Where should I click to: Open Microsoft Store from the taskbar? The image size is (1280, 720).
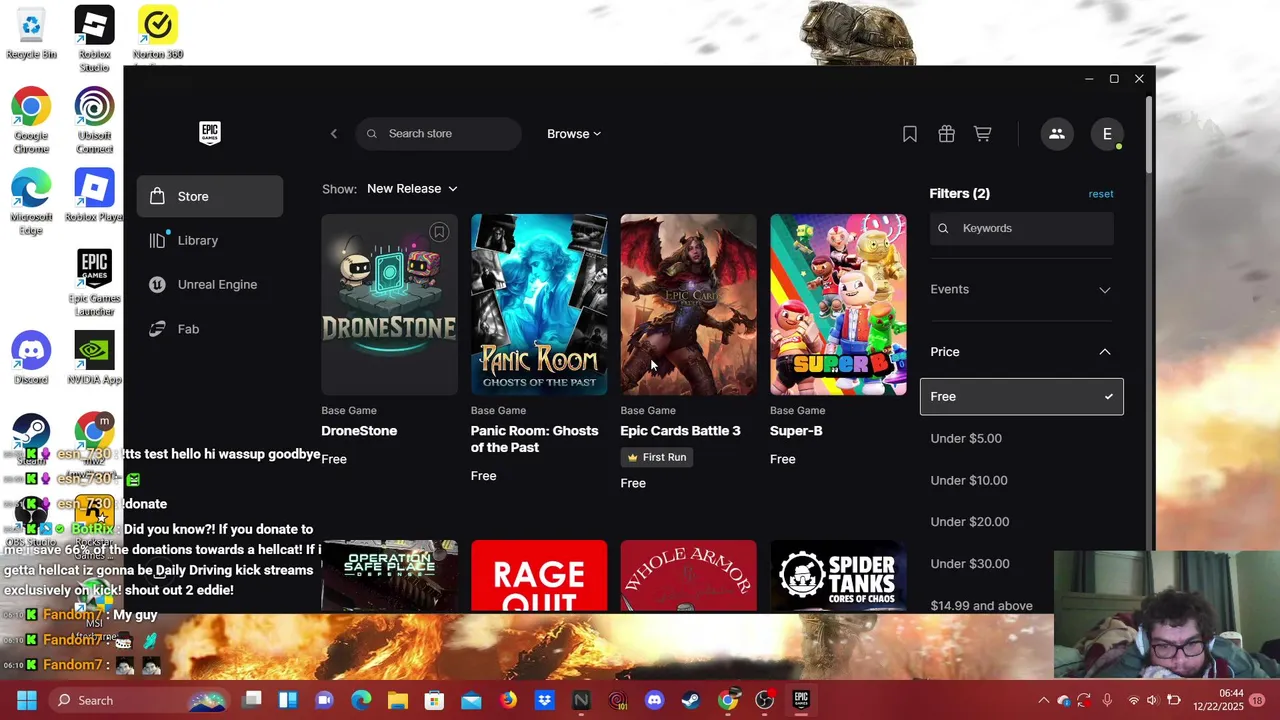point(434,700)
